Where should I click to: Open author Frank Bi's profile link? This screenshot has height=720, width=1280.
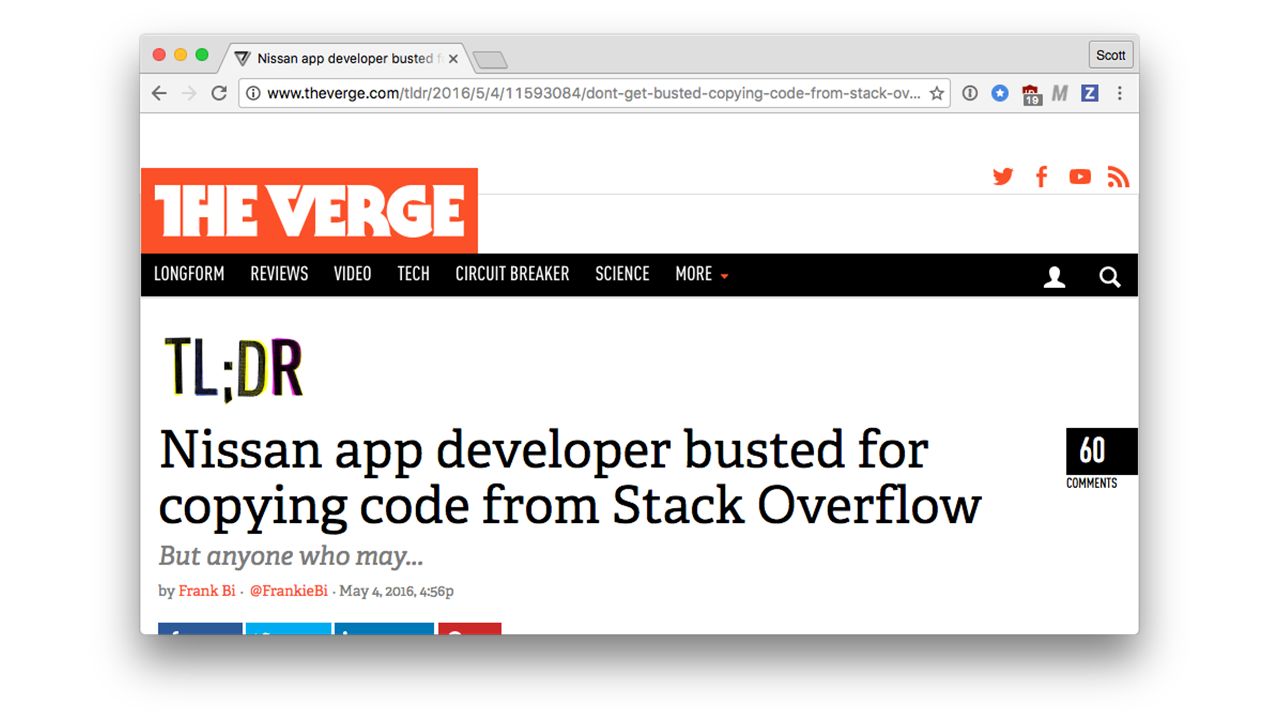coord(207,591)
